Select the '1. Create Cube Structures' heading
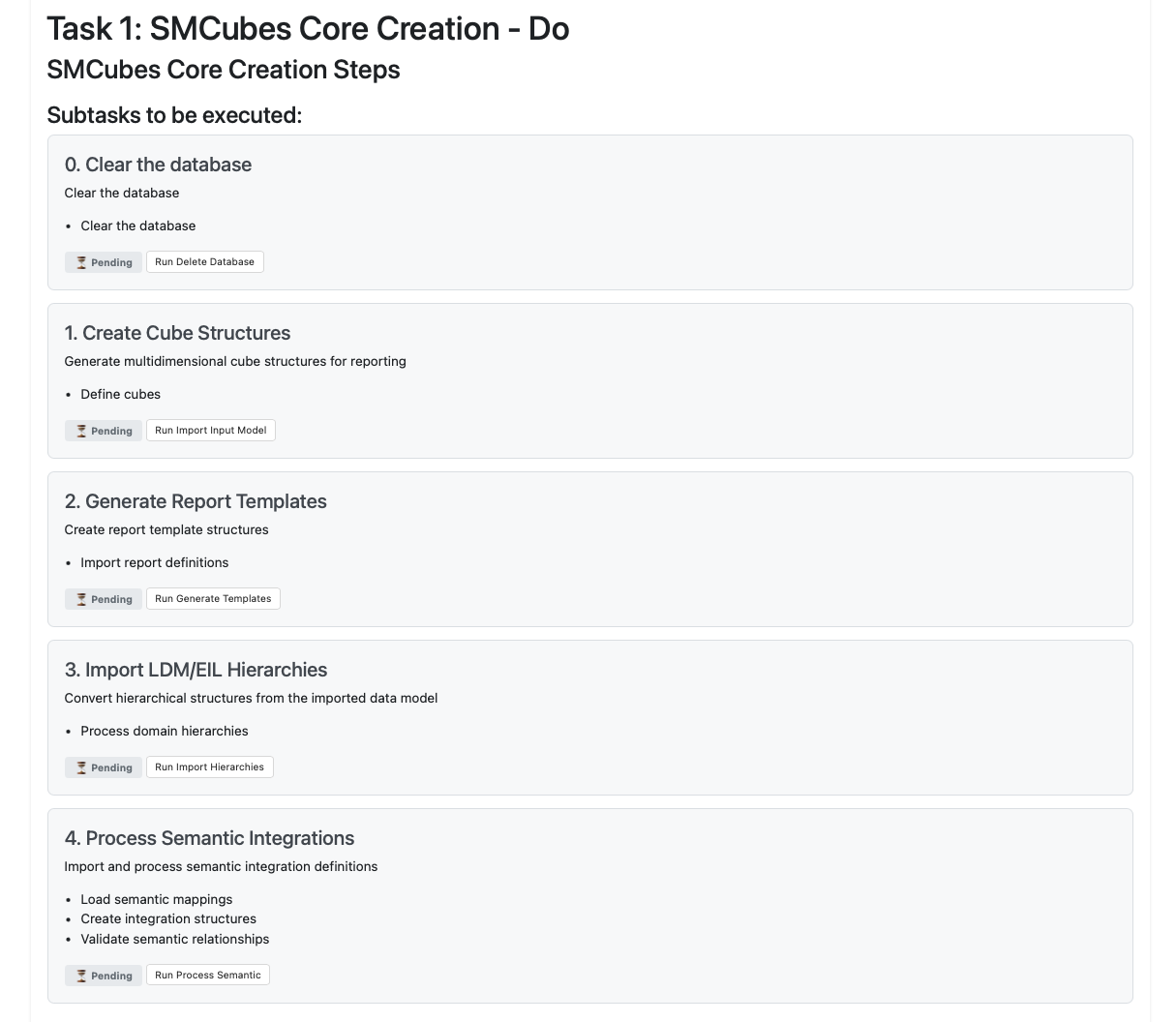Viewport: 1176px width, 1022px height. click(x=177, y=333)
